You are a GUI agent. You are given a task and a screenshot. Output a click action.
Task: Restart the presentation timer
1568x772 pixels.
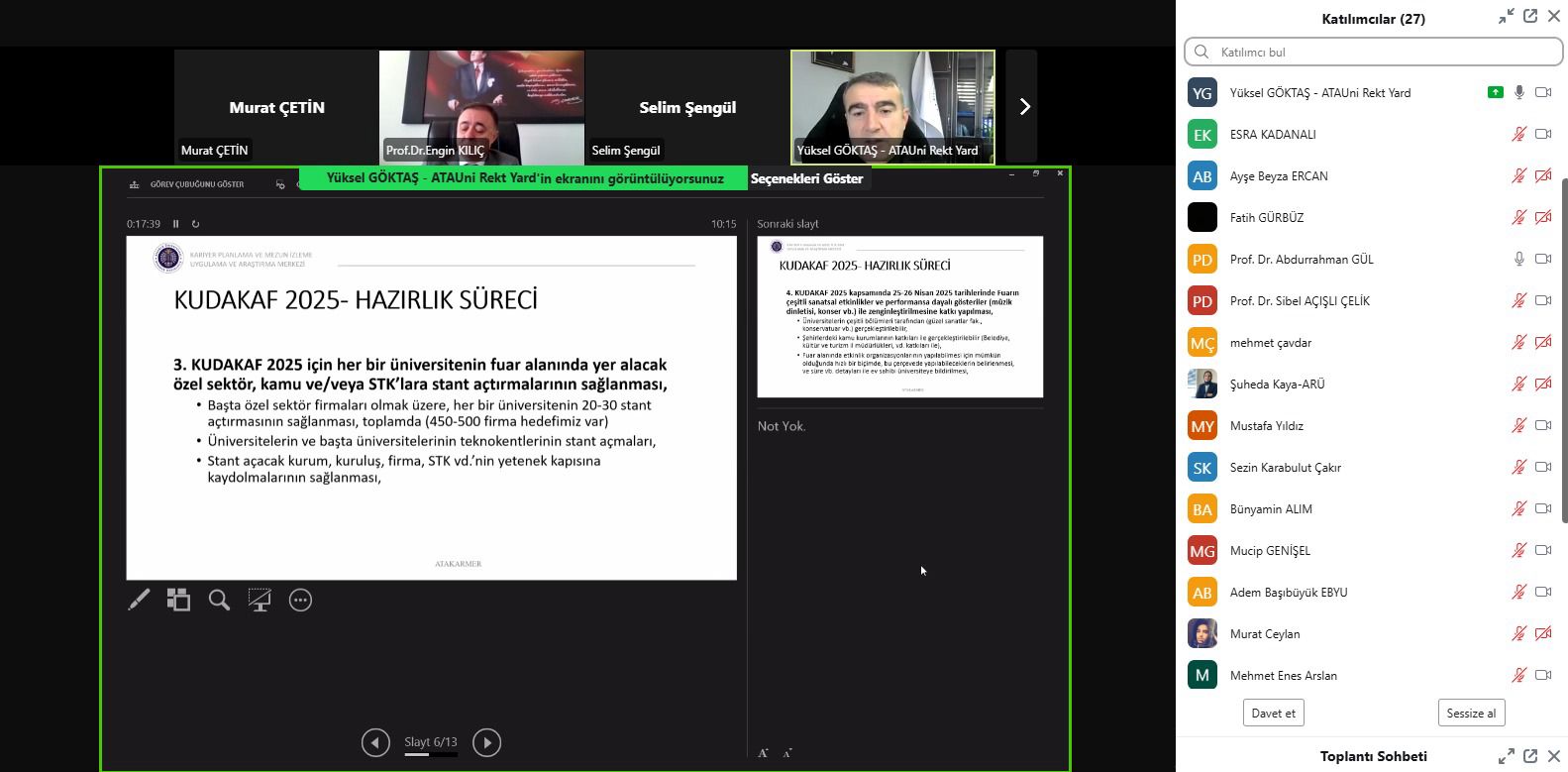point(195,224)
